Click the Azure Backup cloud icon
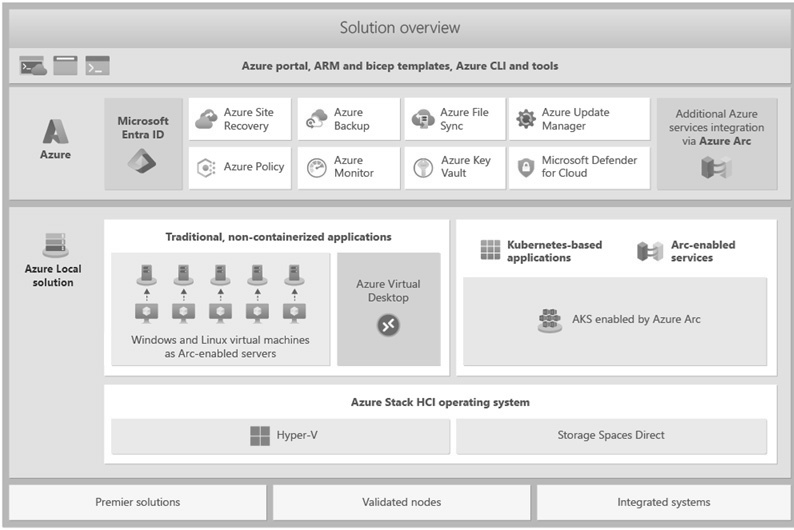Screen dimensions: 794x530 click(x=316, y=119)
